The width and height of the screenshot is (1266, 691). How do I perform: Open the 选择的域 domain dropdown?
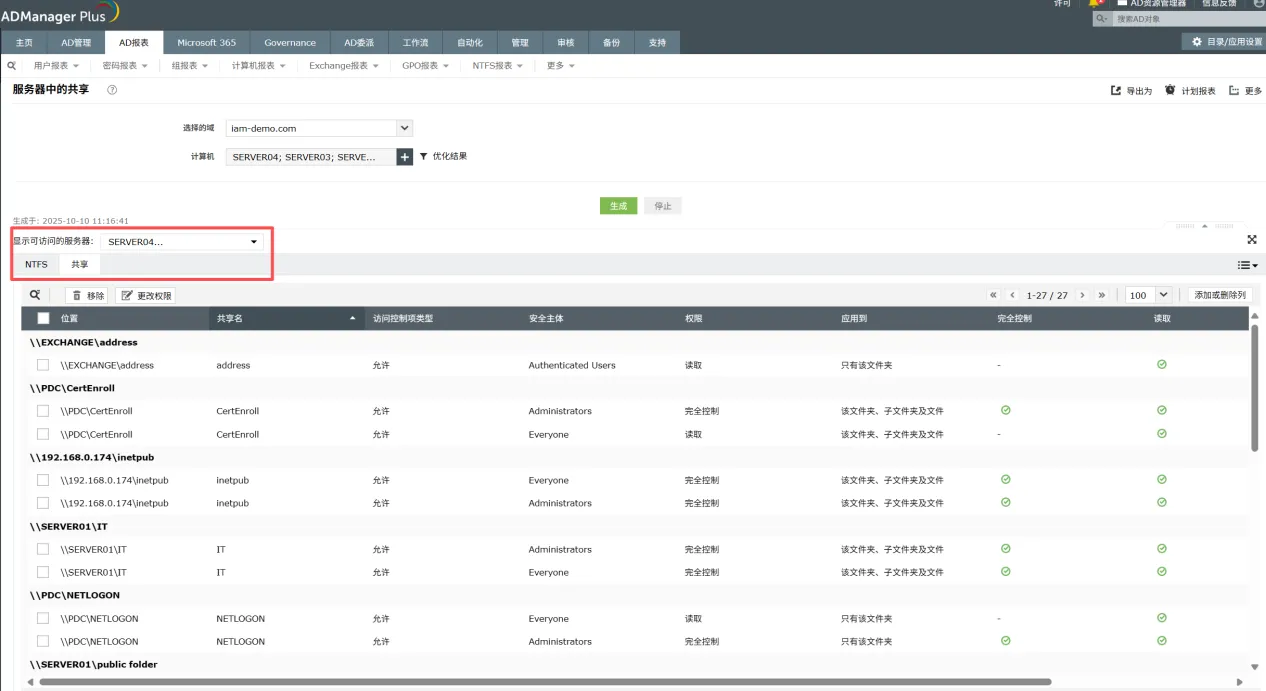coord(319,128)
